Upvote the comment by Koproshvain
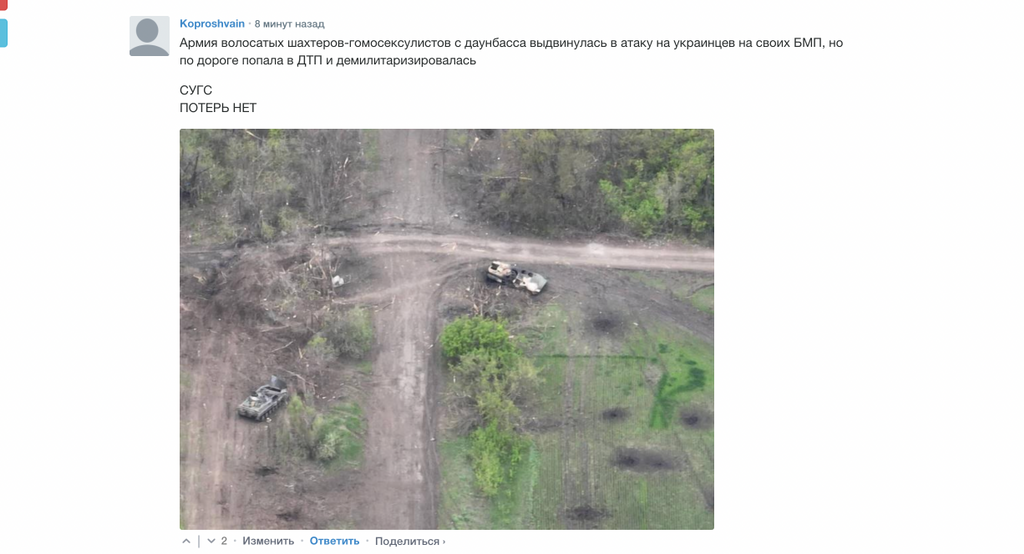Image resolution: width=1024 pixels, height=554 pixels. 186,541
